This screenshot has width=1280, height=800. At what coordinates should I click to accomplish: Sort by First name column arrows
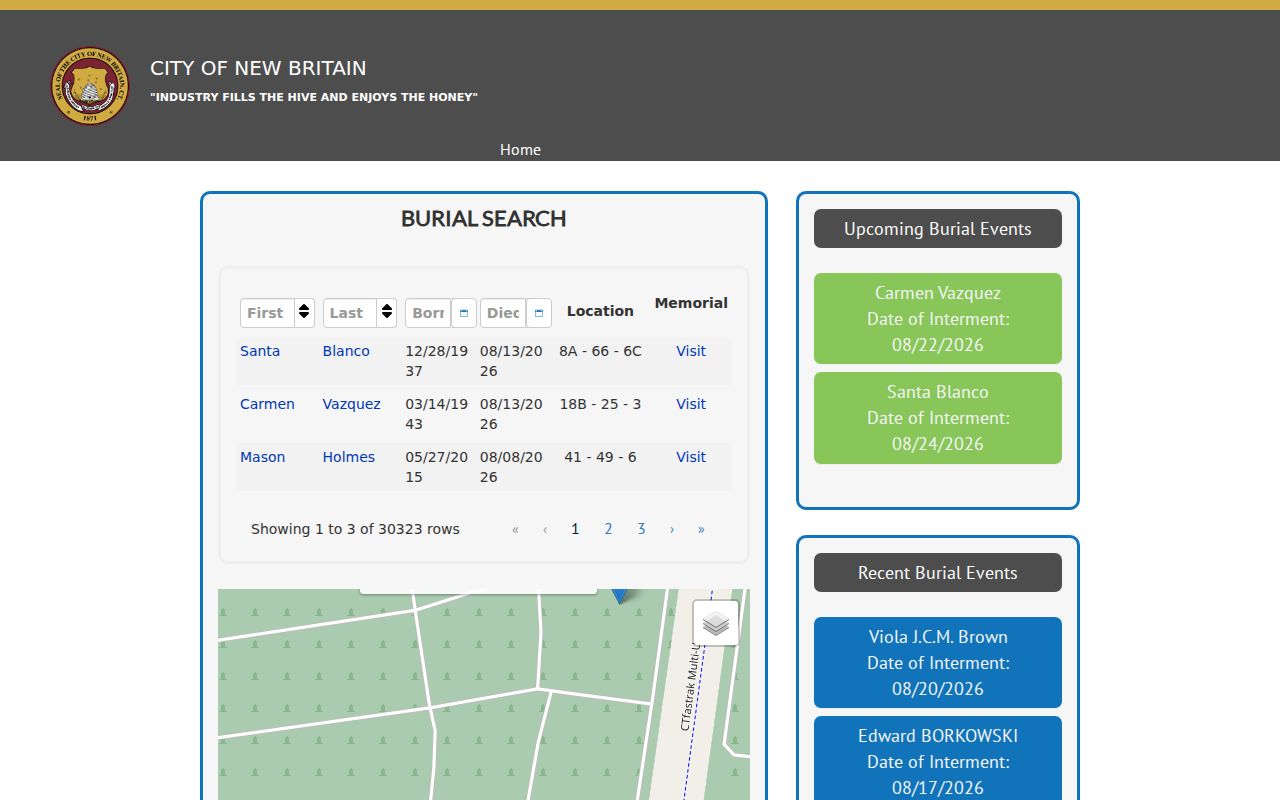point(304,313)
